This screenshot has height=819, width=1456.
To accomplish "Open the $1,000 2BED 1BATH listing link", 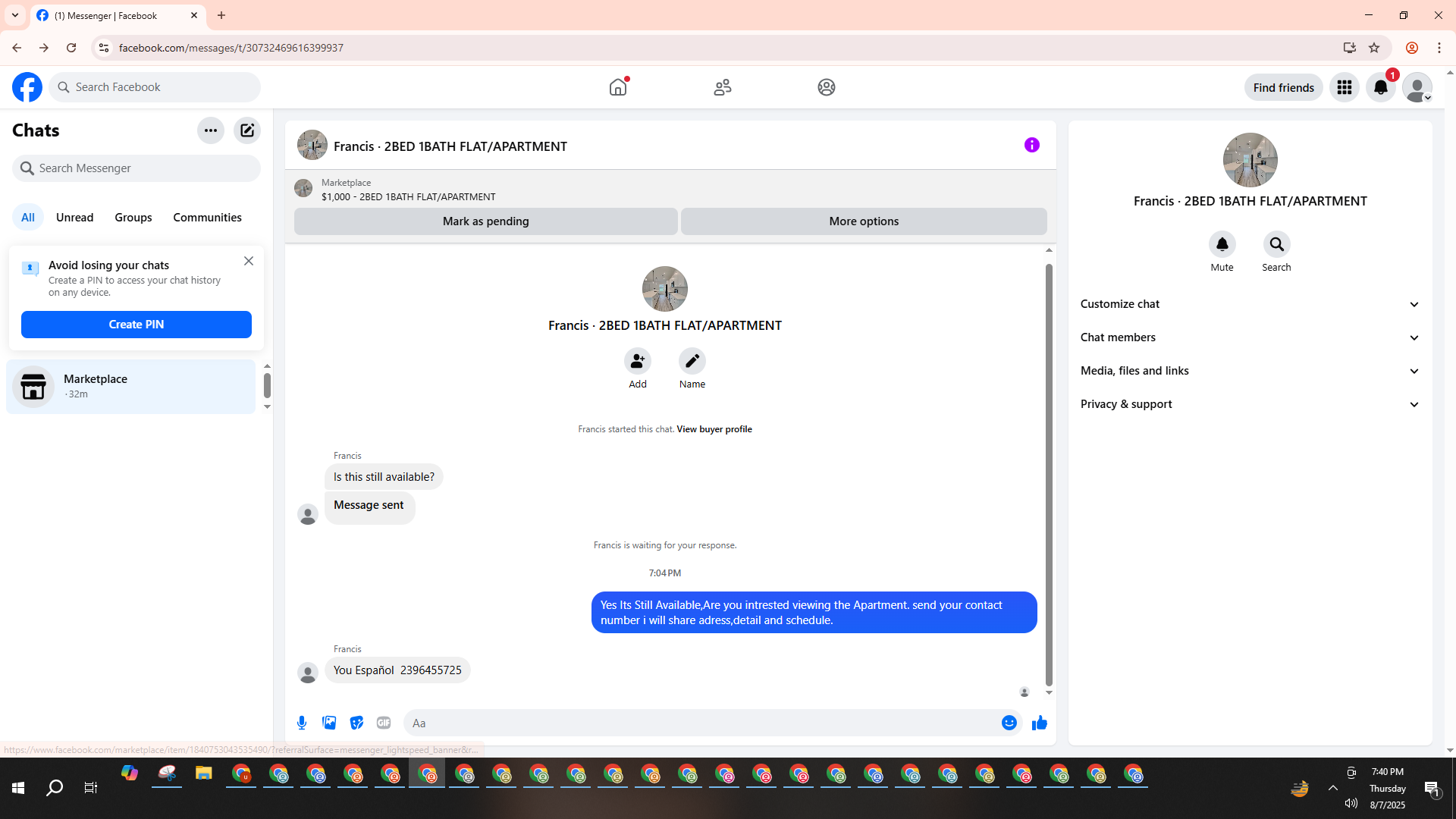I will (x=409, y=196).
